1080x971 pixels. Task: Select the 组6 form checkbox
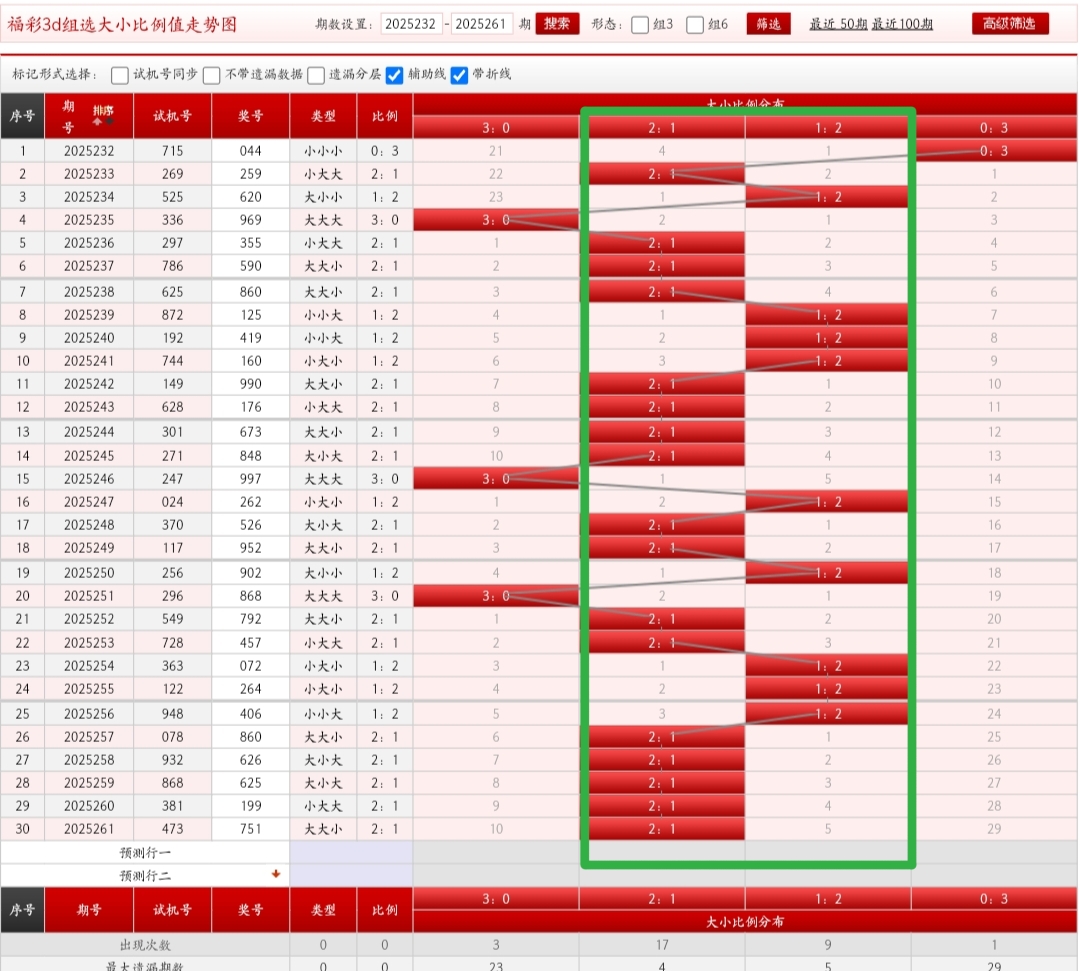tap(696, 25)
